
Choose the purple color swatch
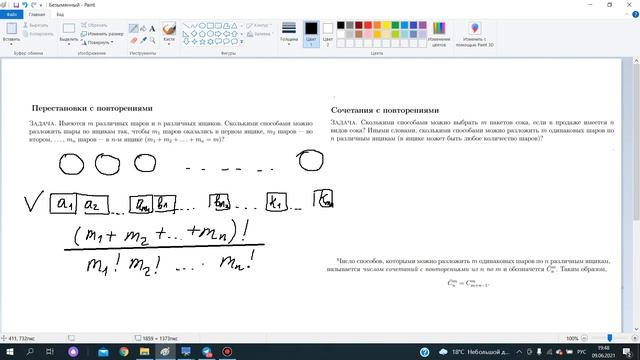(422, 25)
